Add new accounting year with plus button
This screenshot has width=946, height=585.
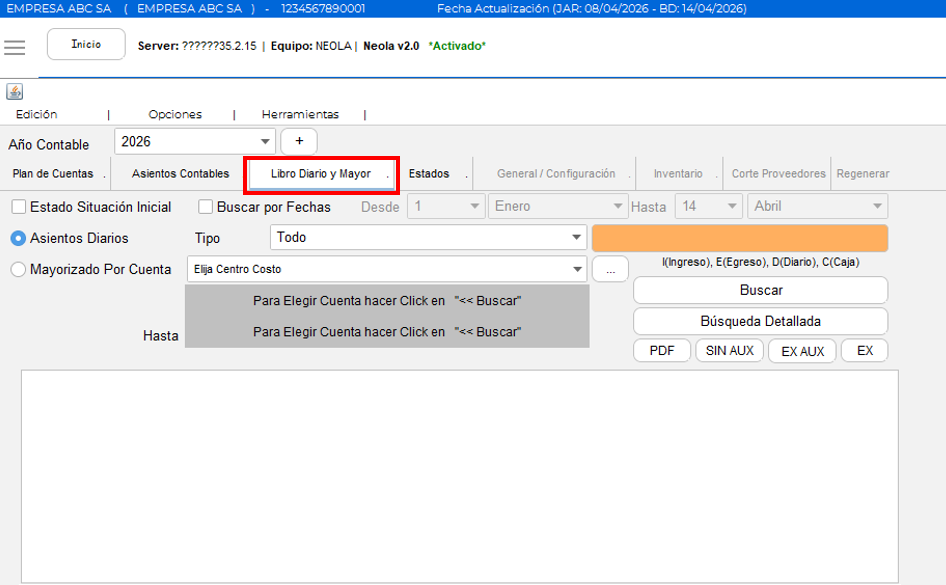(x=299, y=141)
